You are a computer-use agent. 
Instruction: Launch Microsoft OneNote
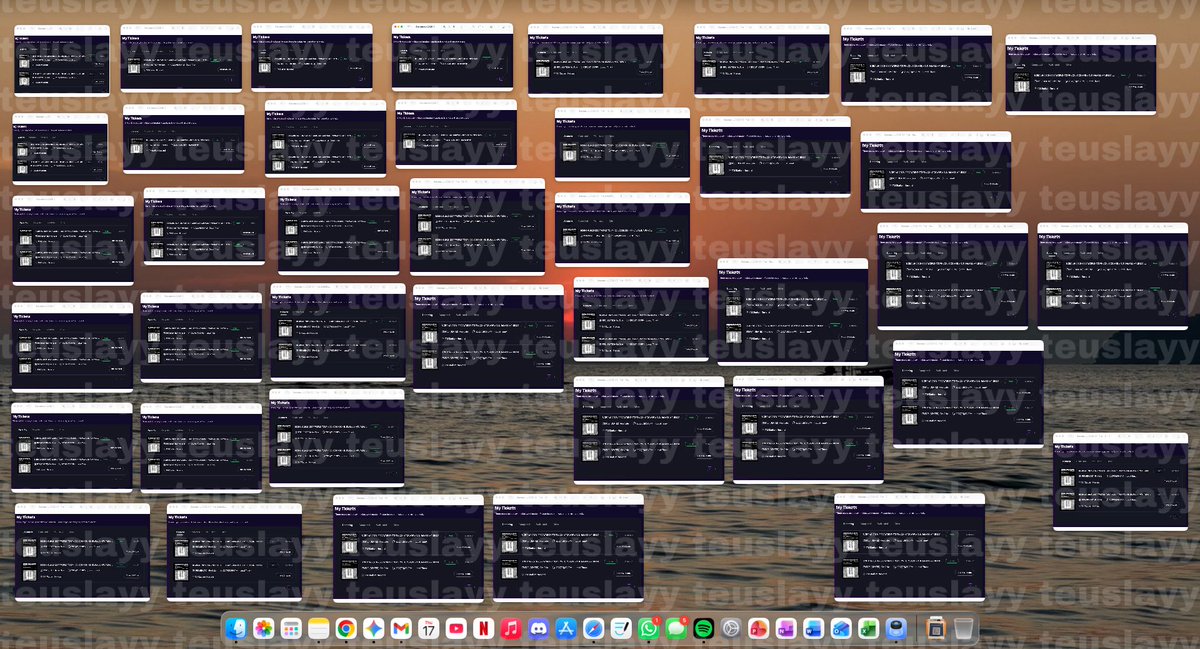click(x=786, y=628)
